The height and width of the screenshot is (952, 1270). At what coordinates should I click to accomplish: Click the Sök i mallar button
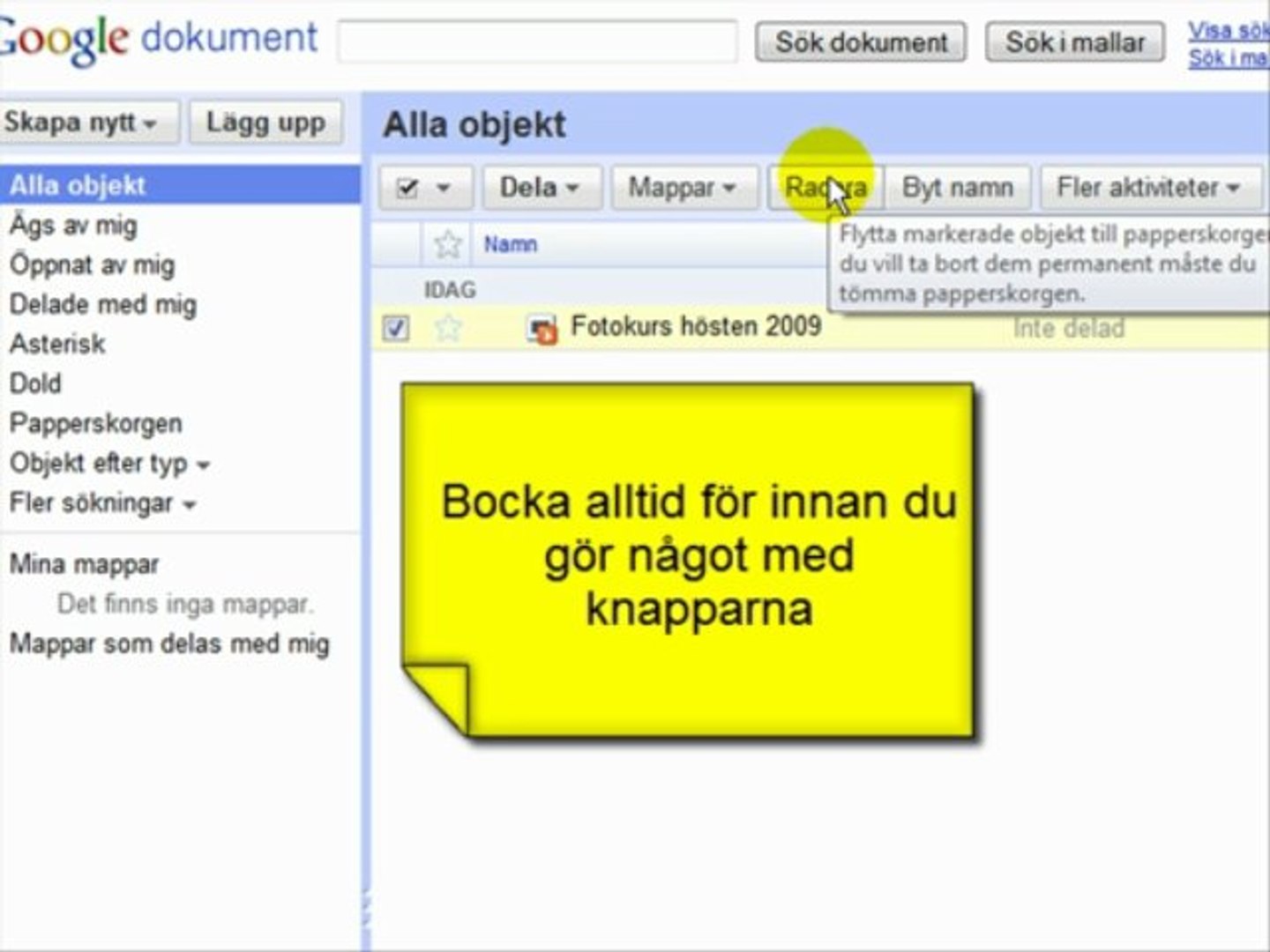(1075, 42)
